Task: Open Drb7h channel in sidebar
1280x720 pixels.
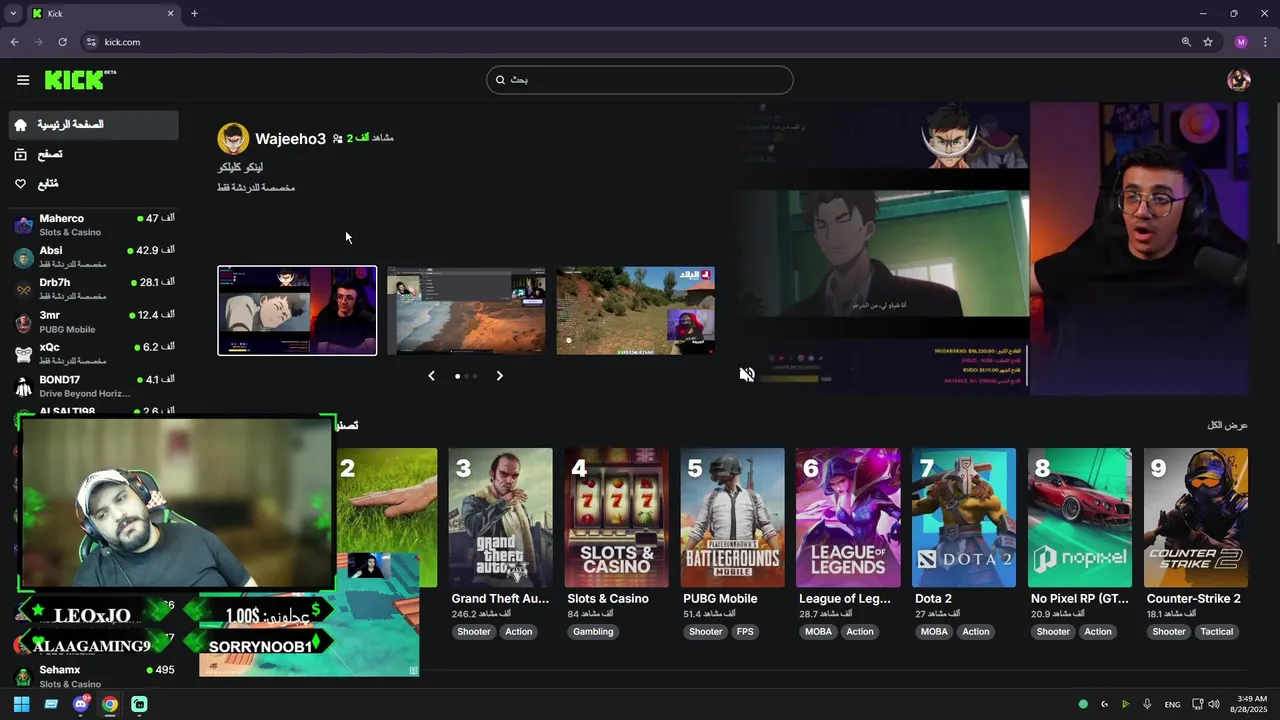Action: (94, 289)
